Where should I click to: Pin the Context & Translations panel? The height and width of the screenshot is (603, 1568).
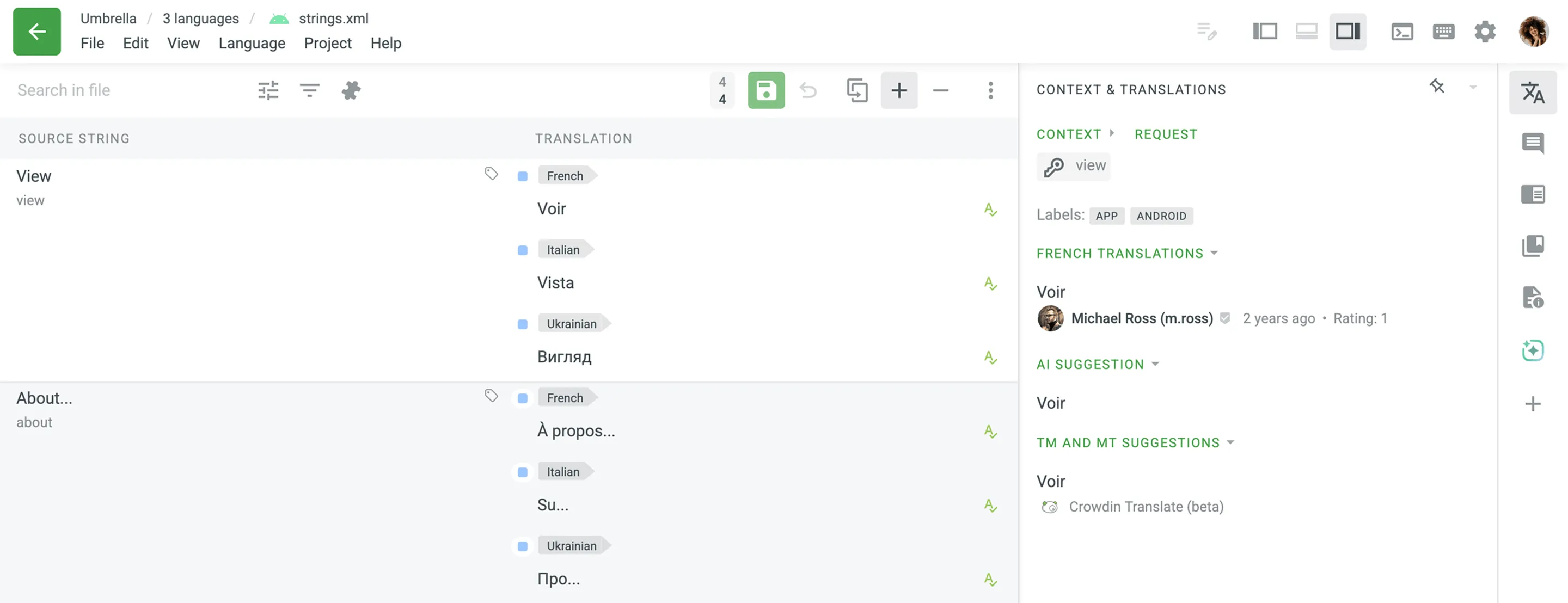(1438, 87)
